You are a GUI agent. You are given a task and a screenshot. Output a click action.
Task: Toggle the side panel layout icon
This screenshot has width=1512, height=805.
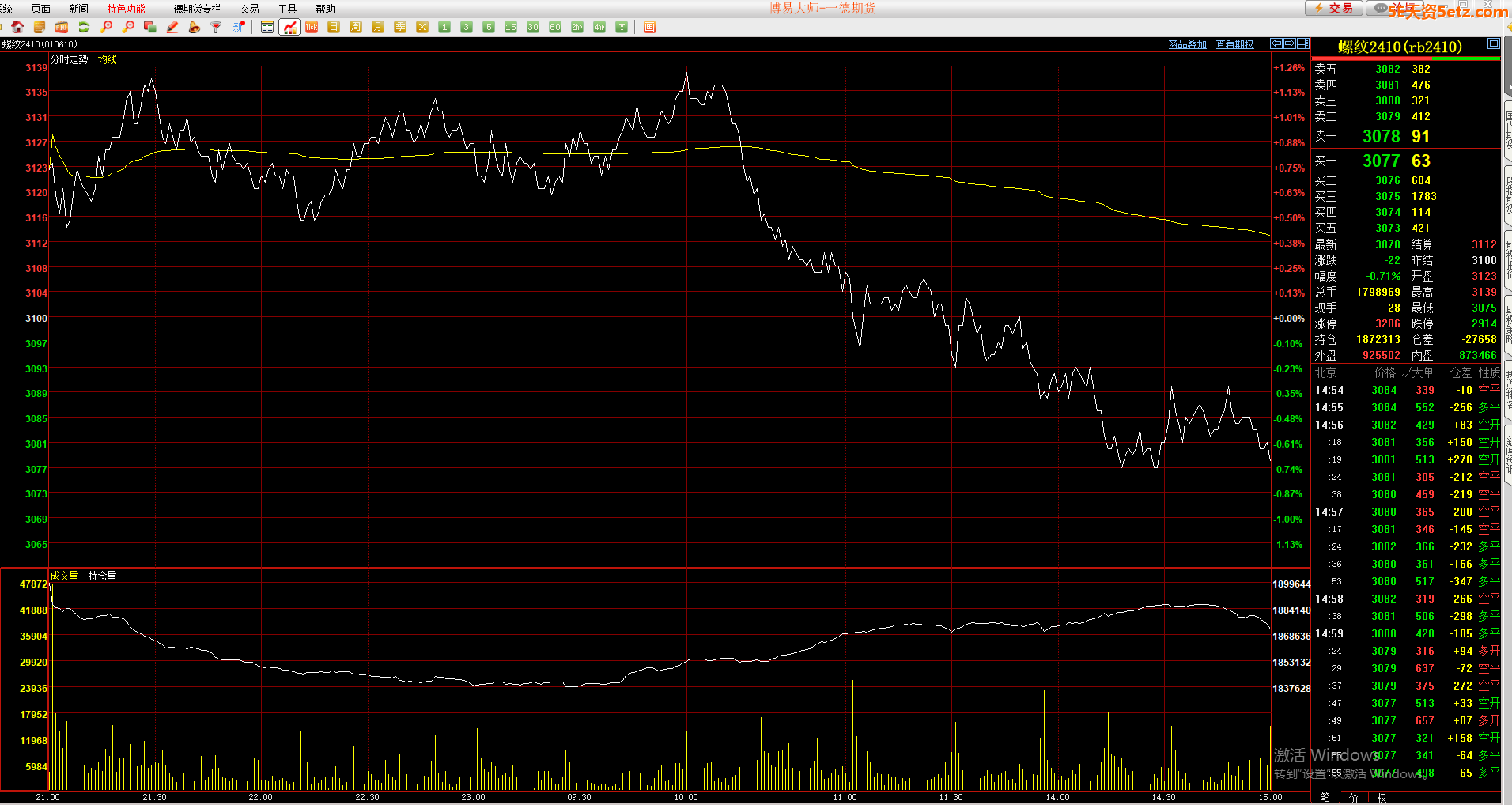click(1302, 43)
